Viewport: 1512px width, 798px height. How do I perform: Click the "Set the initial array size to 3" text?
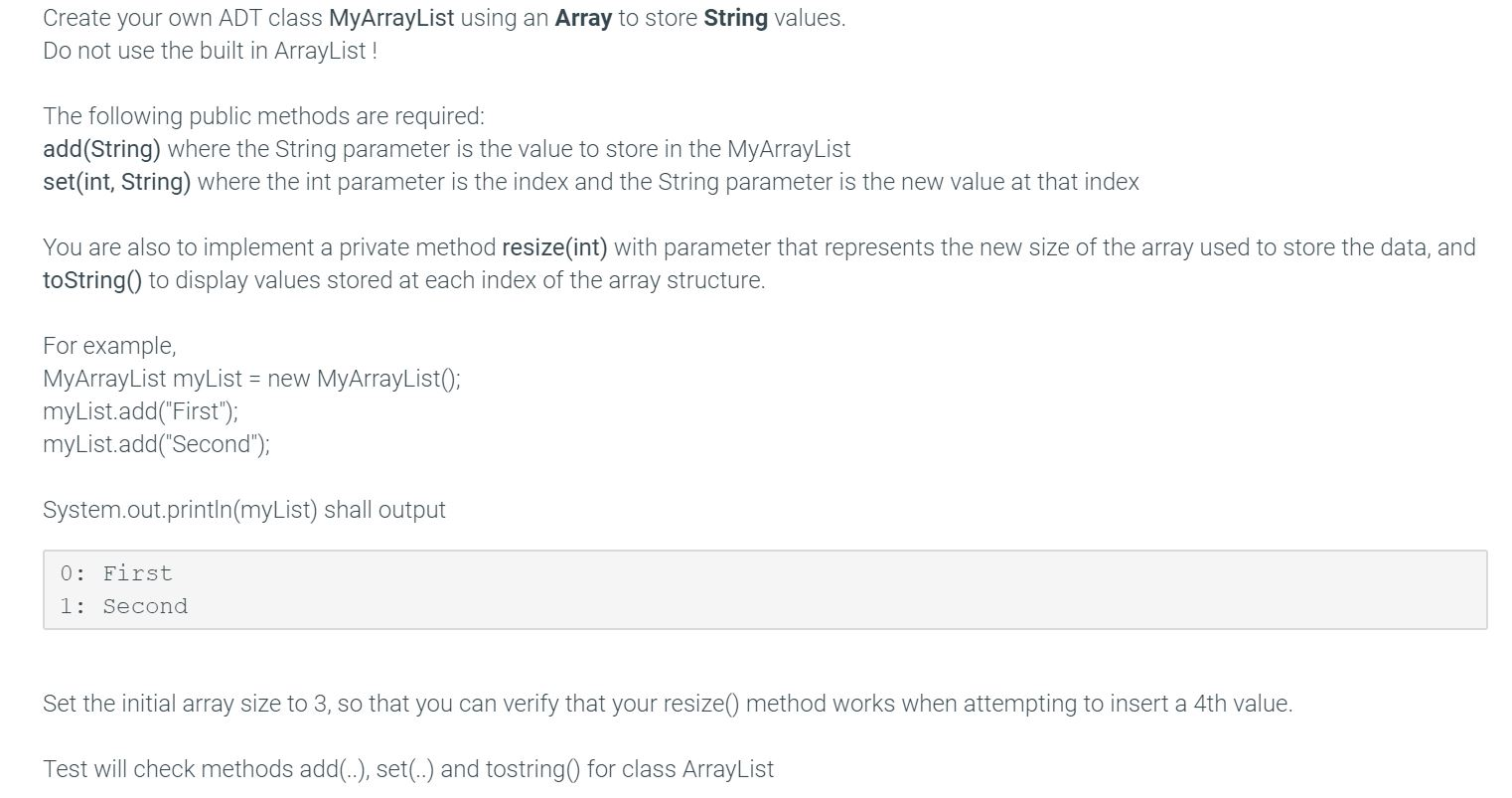[x=186, y=704]
